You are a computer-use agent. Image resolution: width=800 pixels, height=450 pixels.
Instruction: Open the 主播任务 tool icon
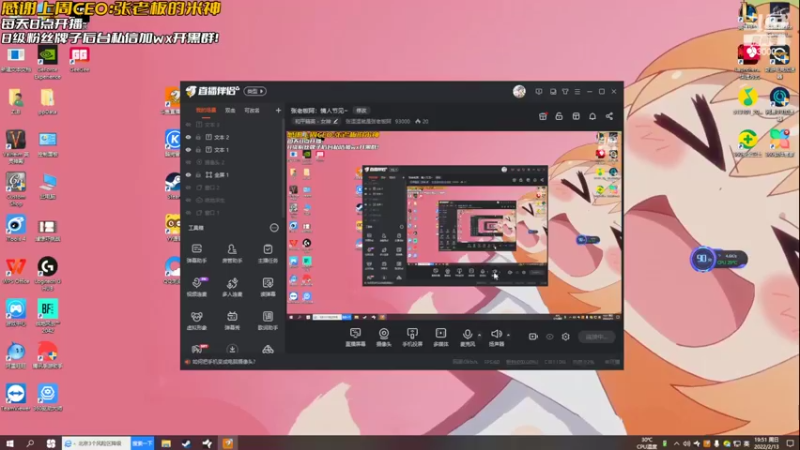coord(267,253)
